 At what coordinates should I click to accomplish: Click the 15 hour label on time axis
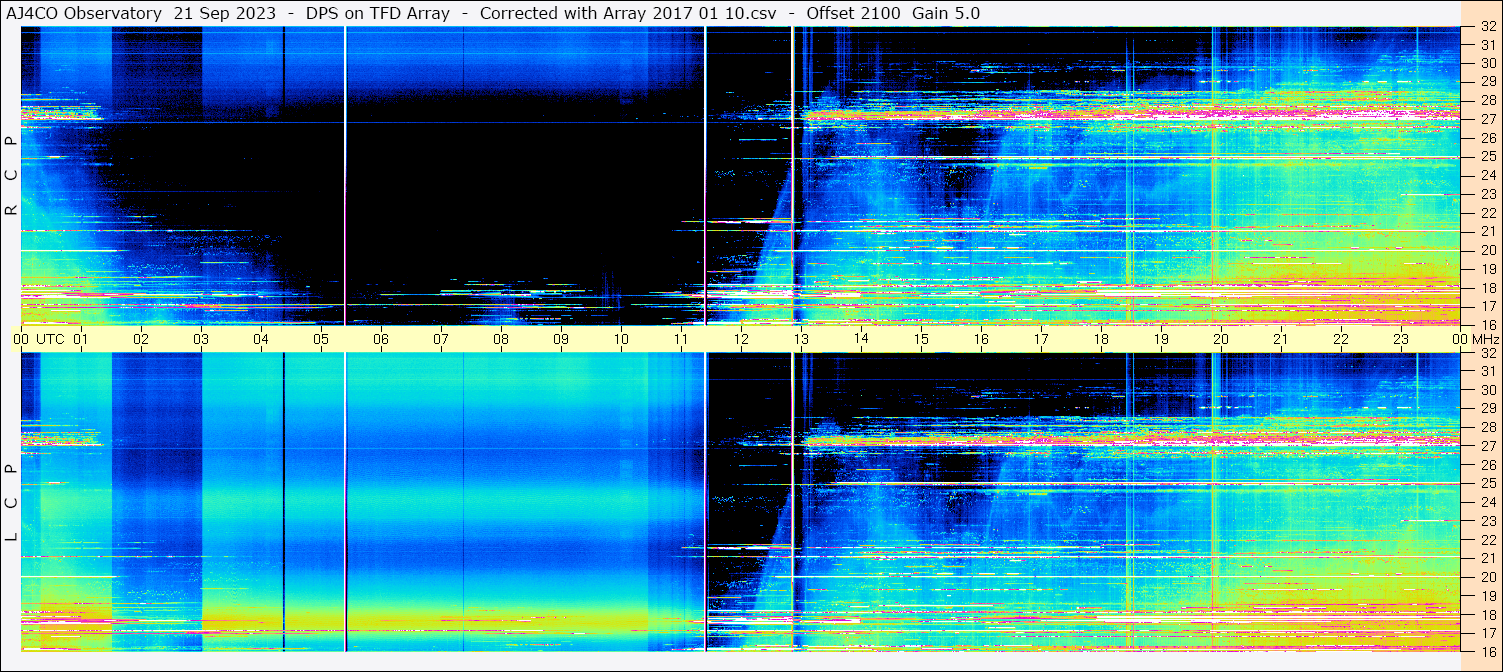[x=921, y=339]
